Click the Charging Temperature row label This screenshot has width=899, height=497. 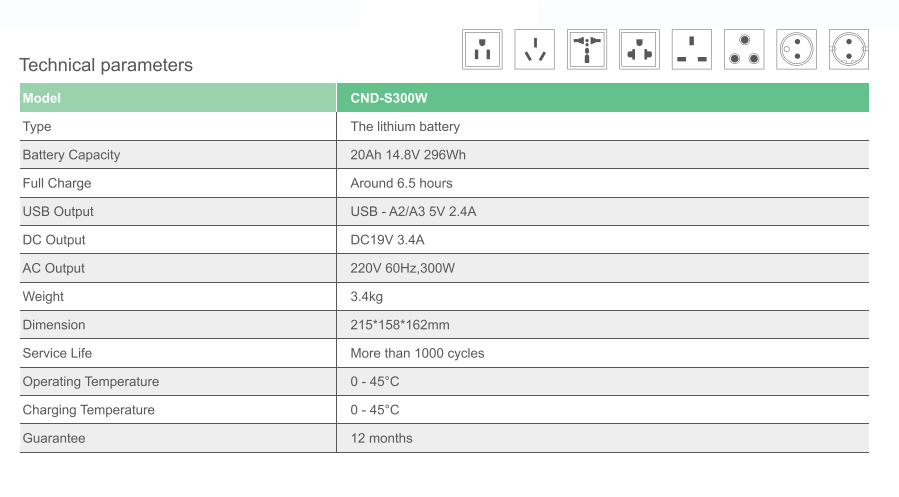tap(88, 410)
